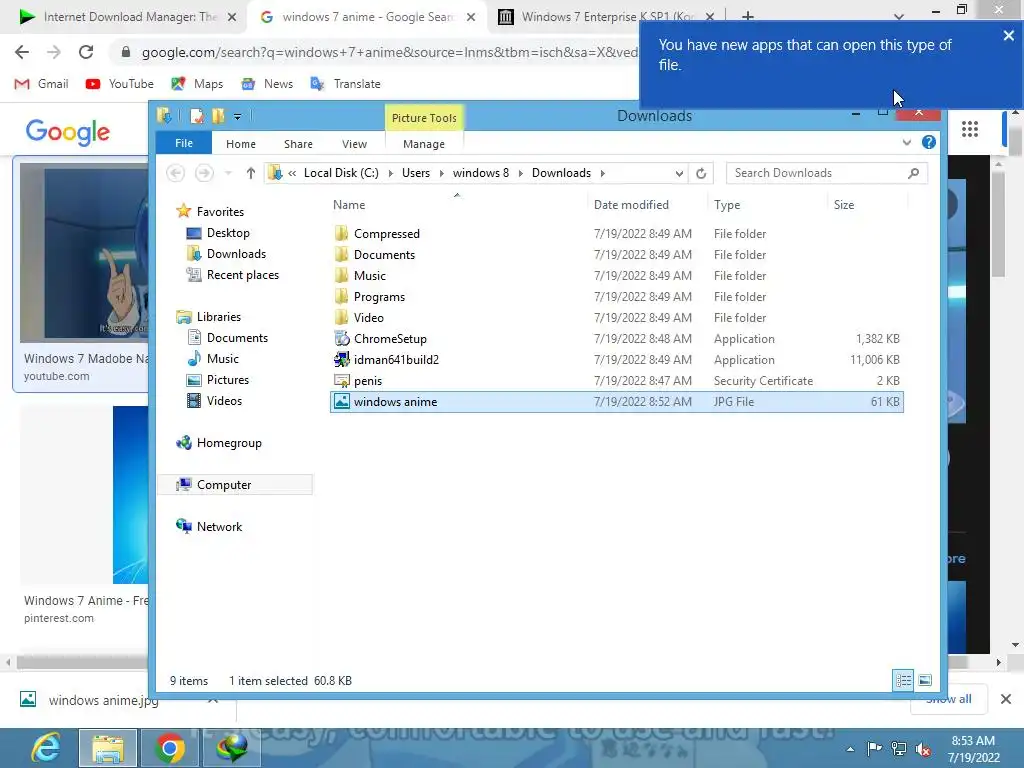Image resolution: width=1024 pixels, height=768 pixels.
Task: Open the YouTube bookmark in Chrome
Action: (120, 84)
